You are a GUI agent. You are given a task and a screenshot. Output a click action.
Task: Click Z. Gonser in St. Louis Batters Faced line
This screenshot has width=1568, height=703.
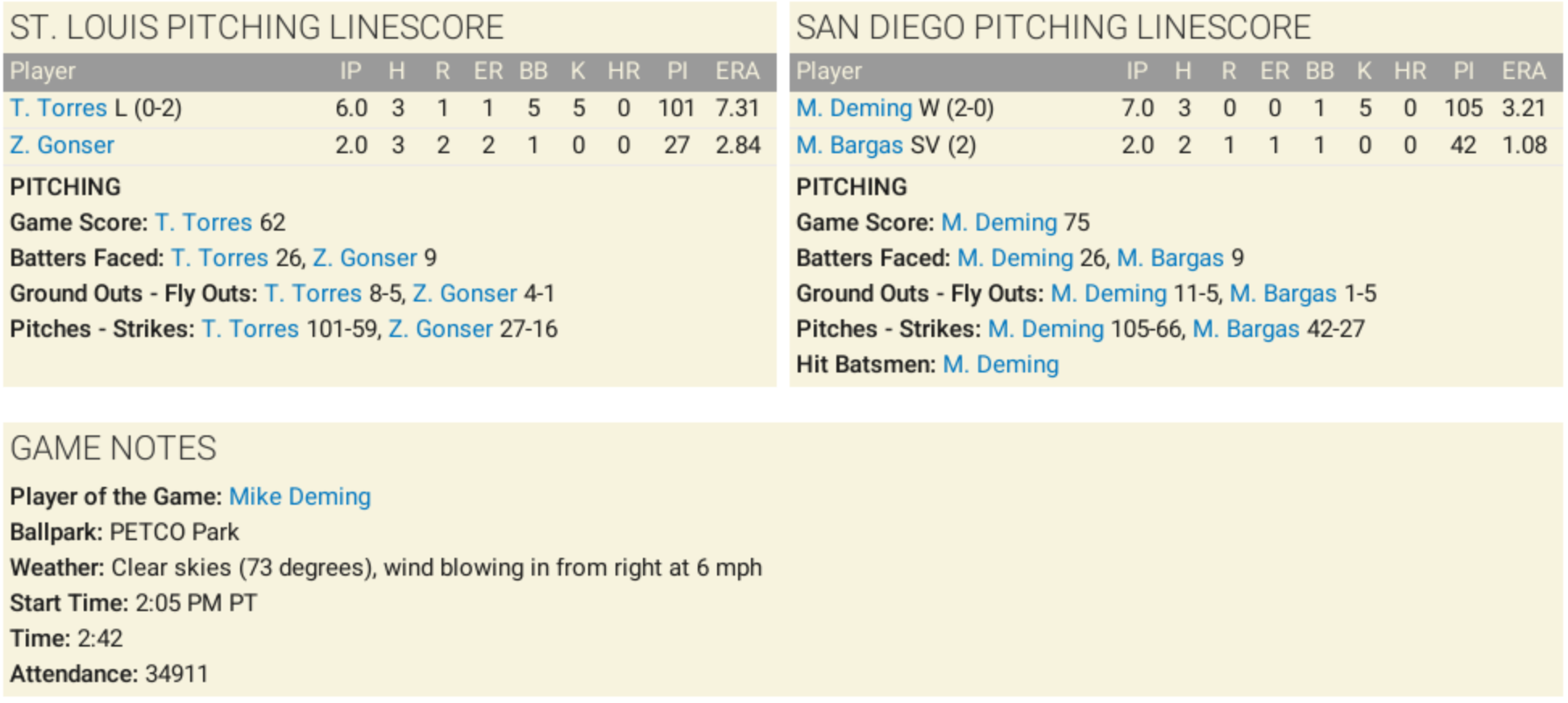point(365,258)
